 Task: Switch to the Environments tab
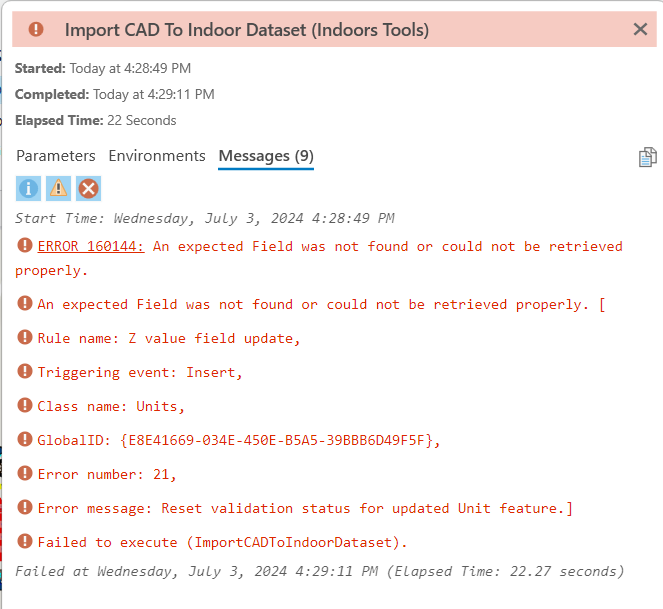[x=157, y=156]
